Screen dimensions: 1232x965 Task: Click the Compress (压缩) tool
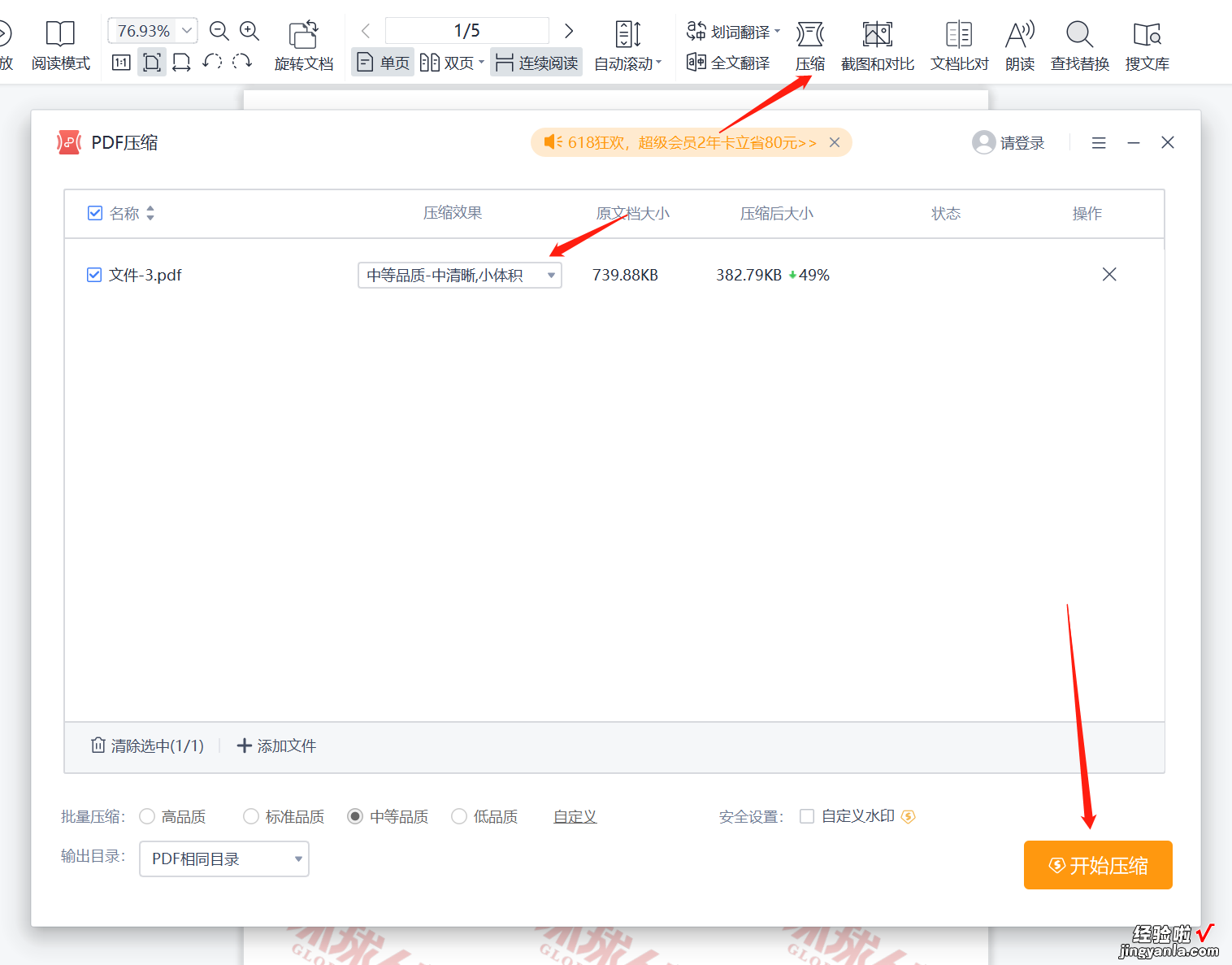(x=810, y=46)
